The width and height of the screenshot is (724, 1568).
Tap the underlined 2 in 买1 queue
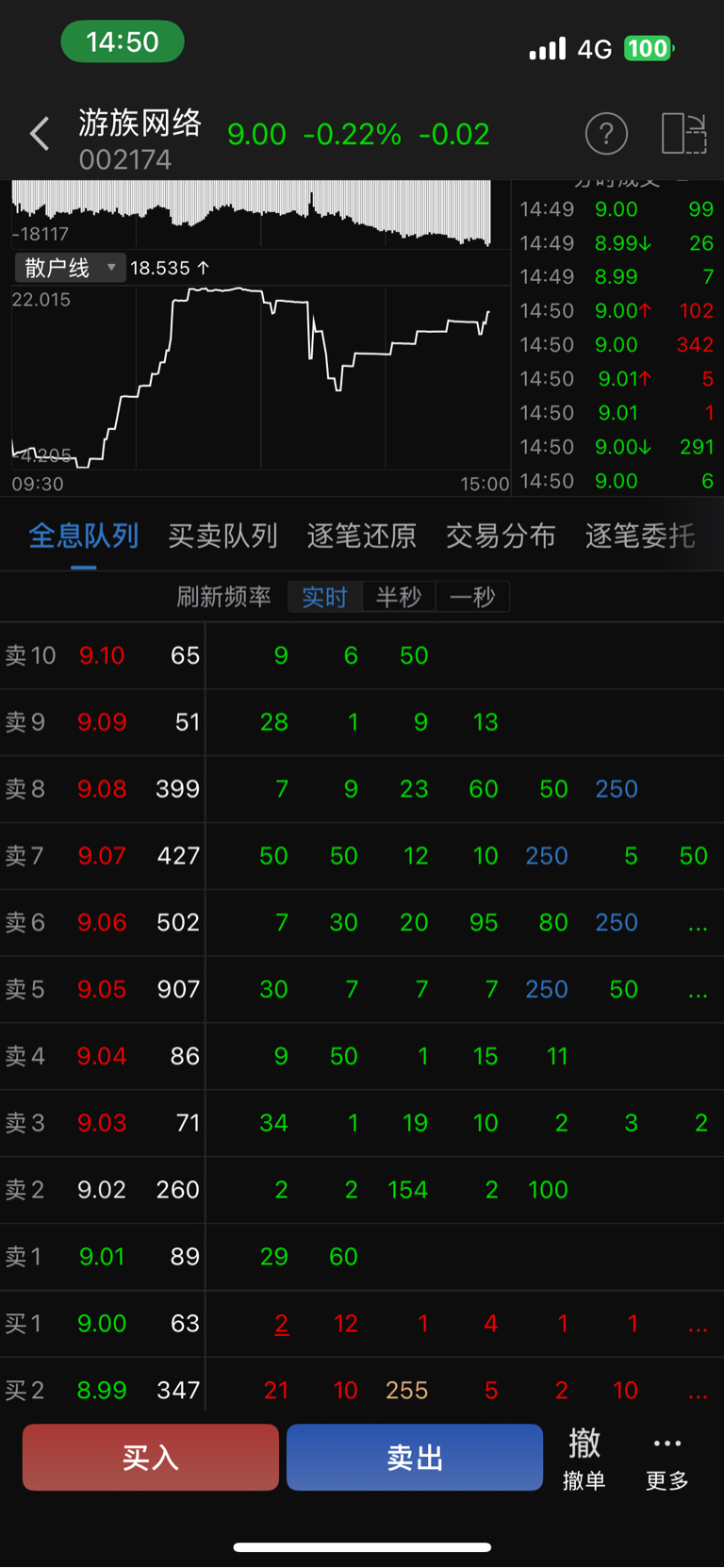tap(281, 1324)
